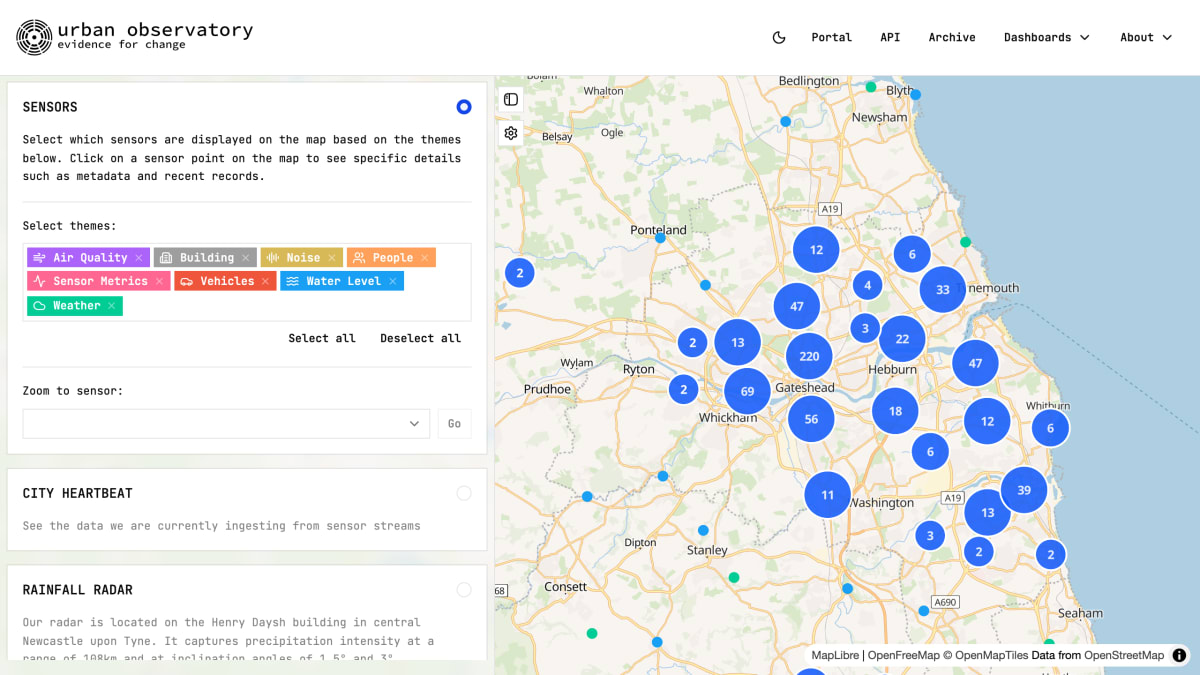This screenshot has width=1200, height=675.
Task: Open map attribution info icon
Action: click(1179, 655)
